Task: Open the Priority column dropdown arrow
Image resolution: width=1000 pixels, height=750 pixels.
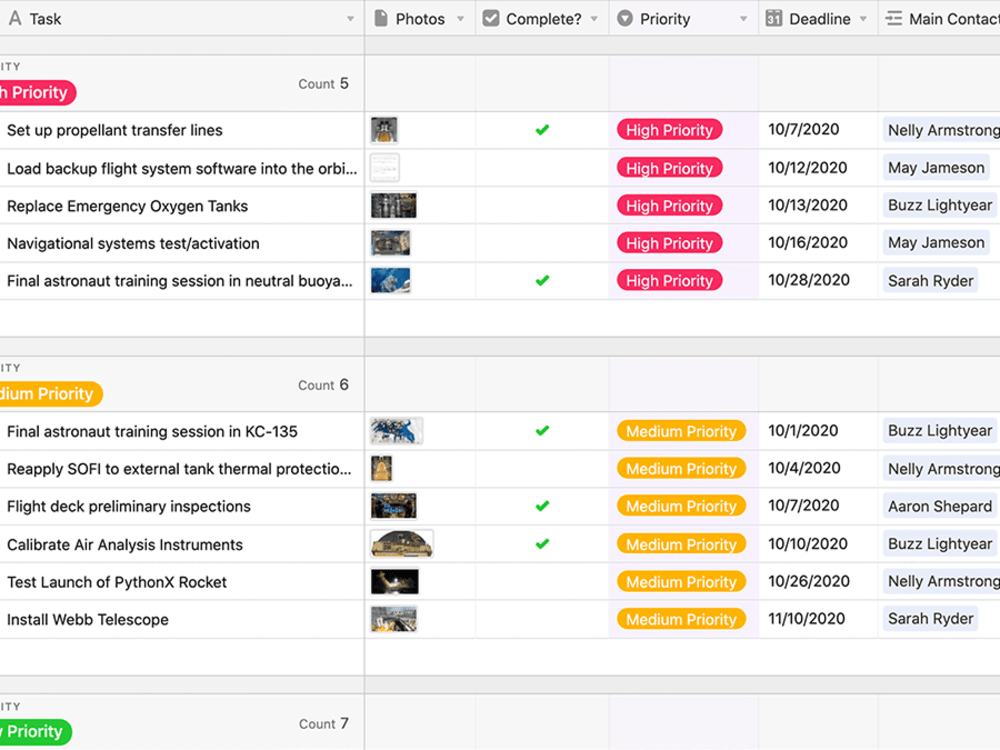Action: (x=743, y=19)
